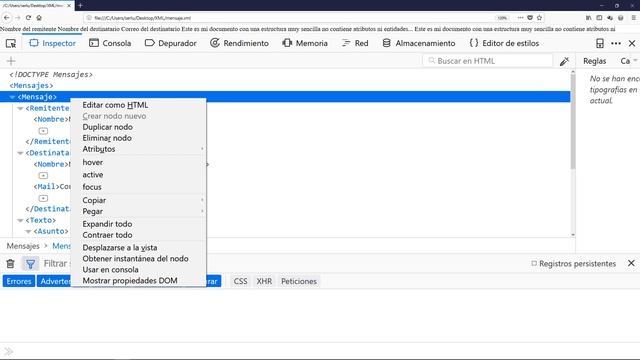
Task: Toggle the XHR filter button
Action: pos(264,281)
